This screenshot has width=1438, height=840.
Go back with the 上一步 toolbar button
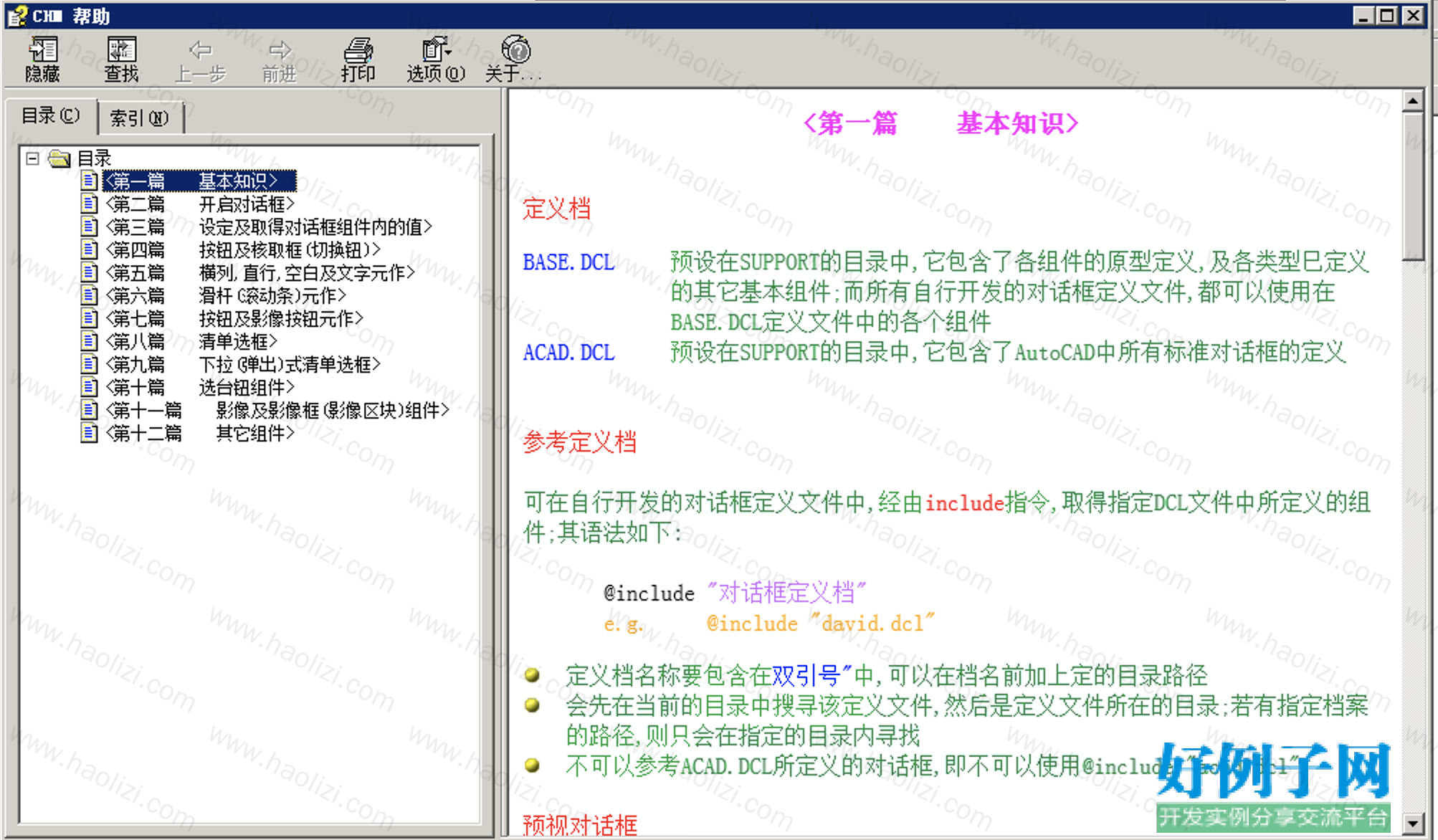click(x=200, y=60)
